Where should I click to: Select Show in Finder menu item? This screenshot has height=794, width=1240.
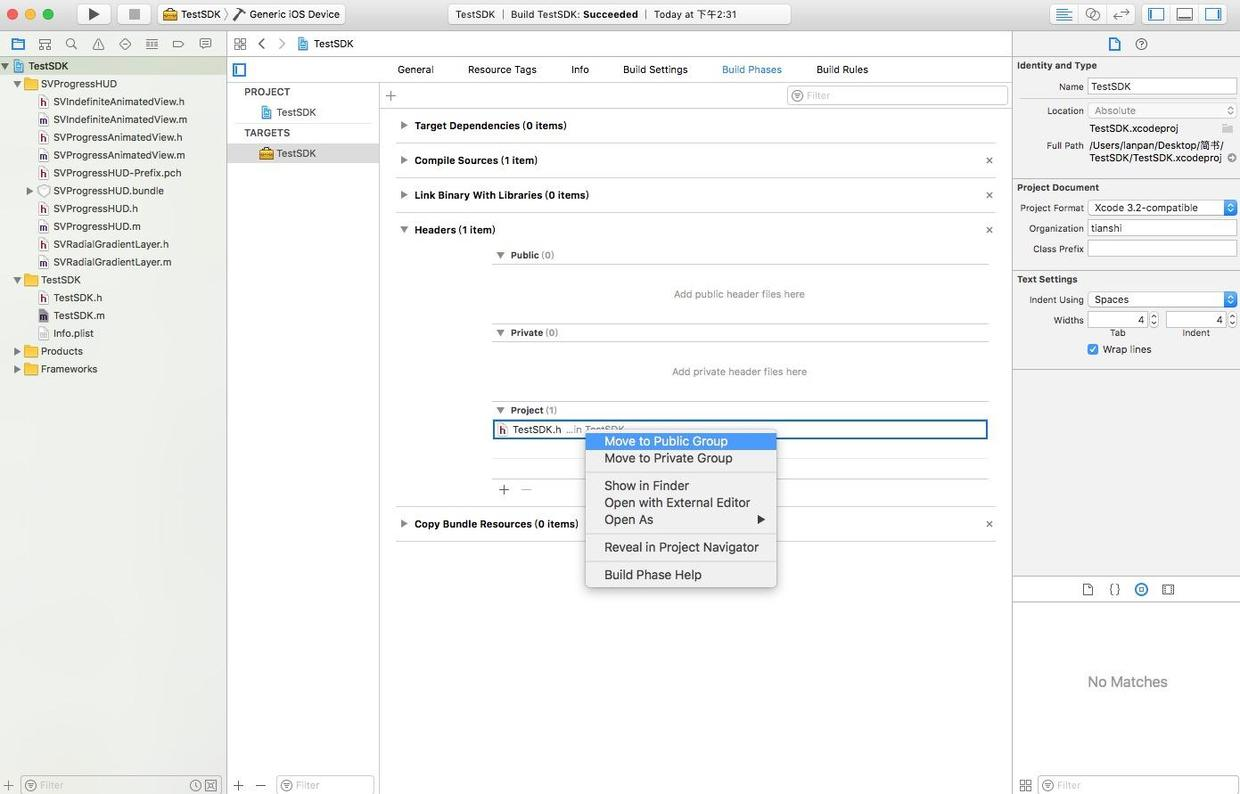[681, 486]
